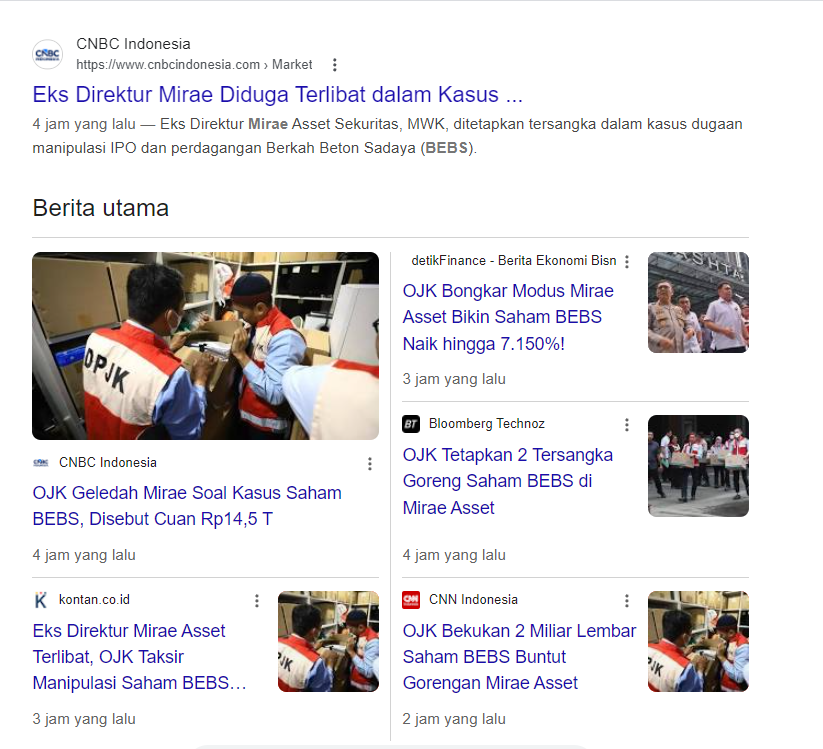Click the Bloomberg Technoz BT logo icon
The height and width of the screenshot is (749, 823).
(x=411, y=424)
